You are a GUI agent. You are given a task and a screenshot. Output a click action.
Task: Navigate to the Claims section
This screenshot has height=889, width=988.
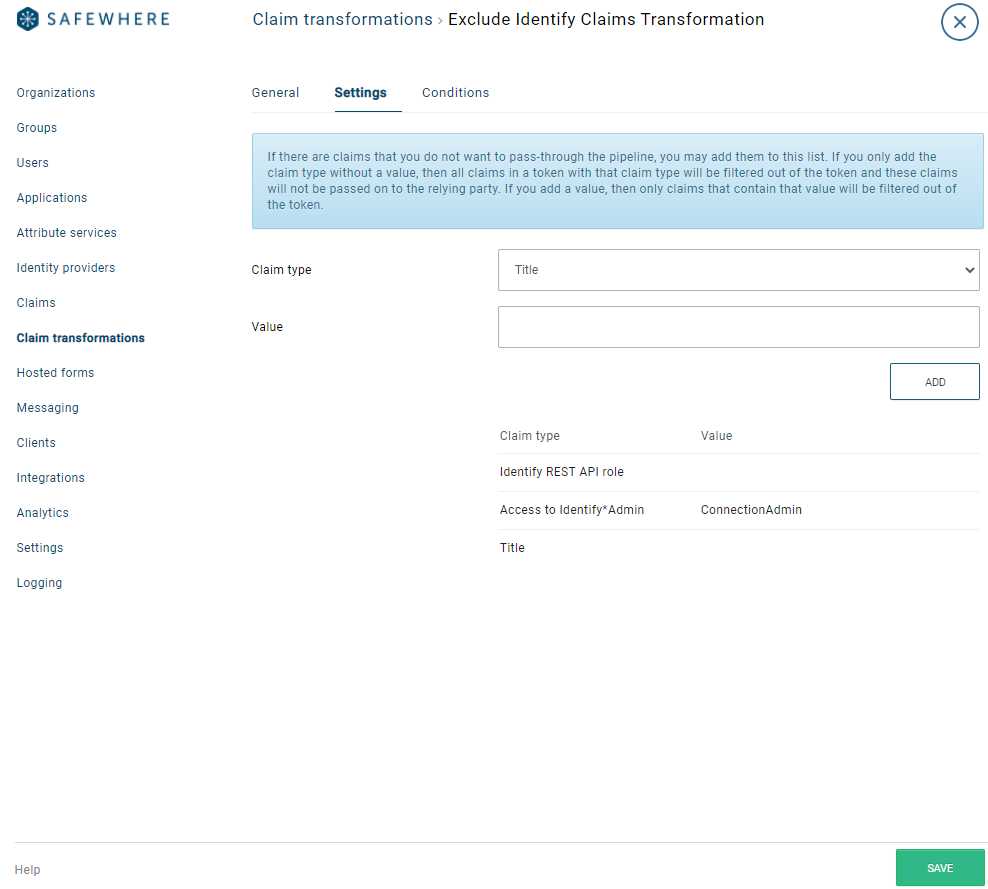coord(36,302)
